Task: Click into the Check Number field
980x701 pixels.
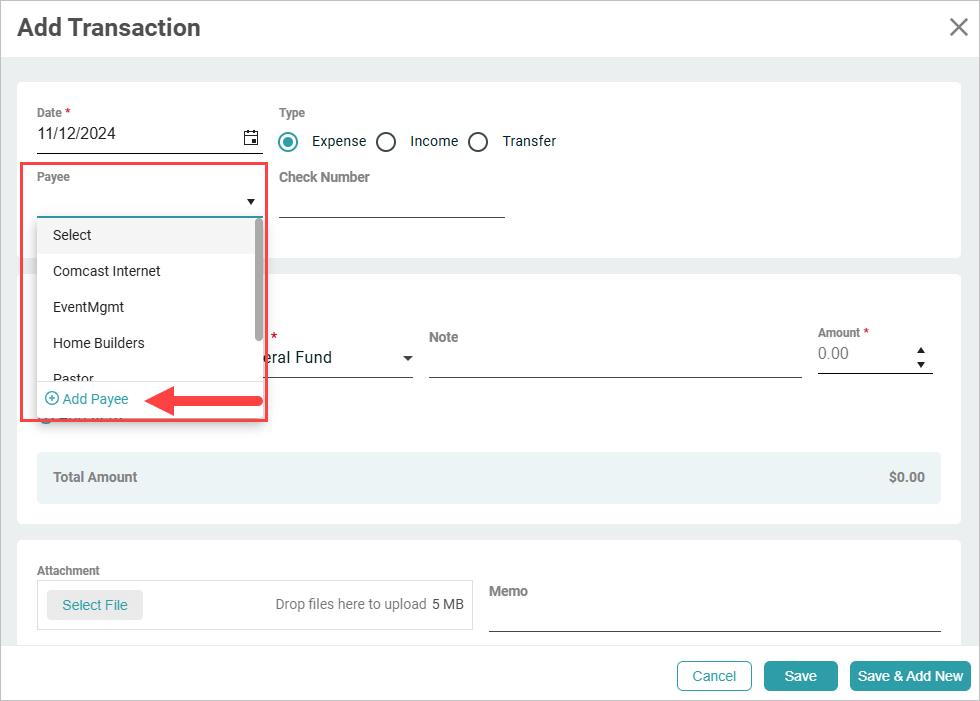Action: (x=391, y=203)
